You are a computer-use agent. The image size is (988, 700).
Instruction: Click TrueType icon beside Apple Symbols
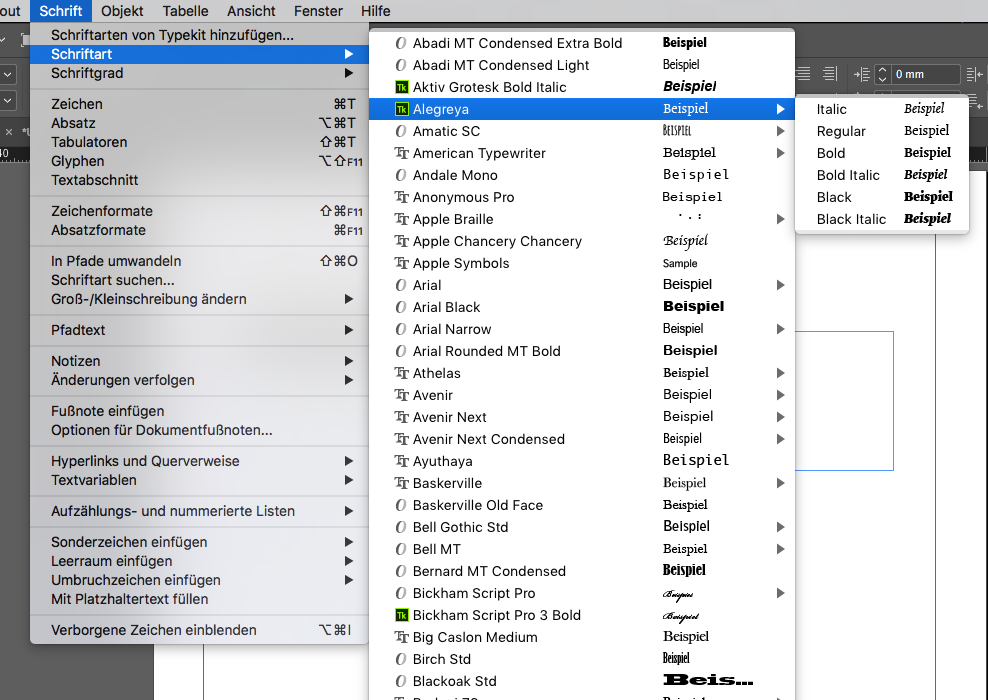point(401,263)
